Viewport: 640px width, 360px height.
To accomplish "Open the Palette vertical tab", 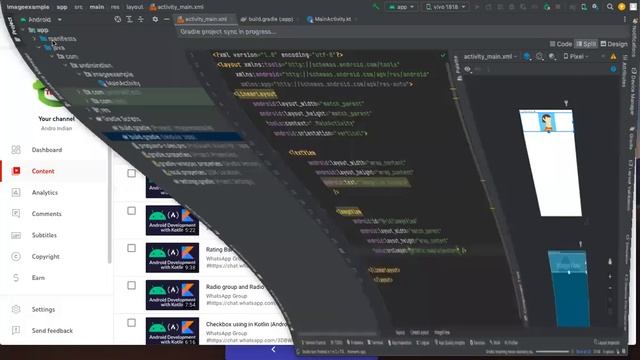I will pos(458,69).
